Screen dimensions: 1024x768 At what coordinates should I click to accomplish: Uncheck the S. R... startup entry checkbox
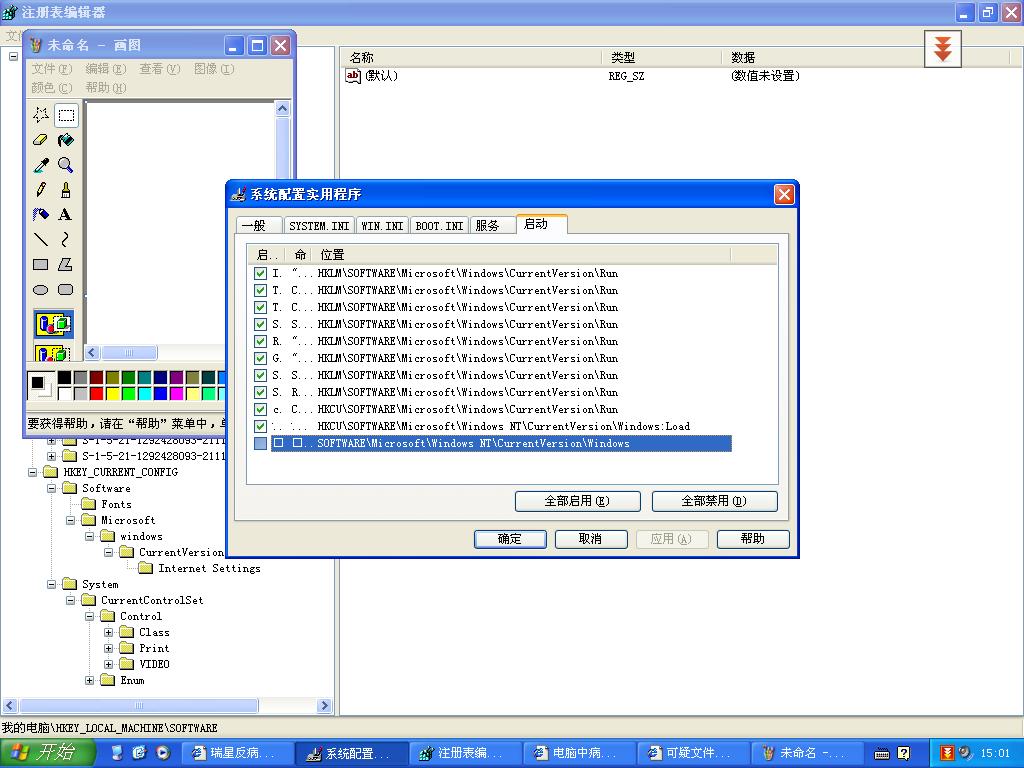[261, 392]
